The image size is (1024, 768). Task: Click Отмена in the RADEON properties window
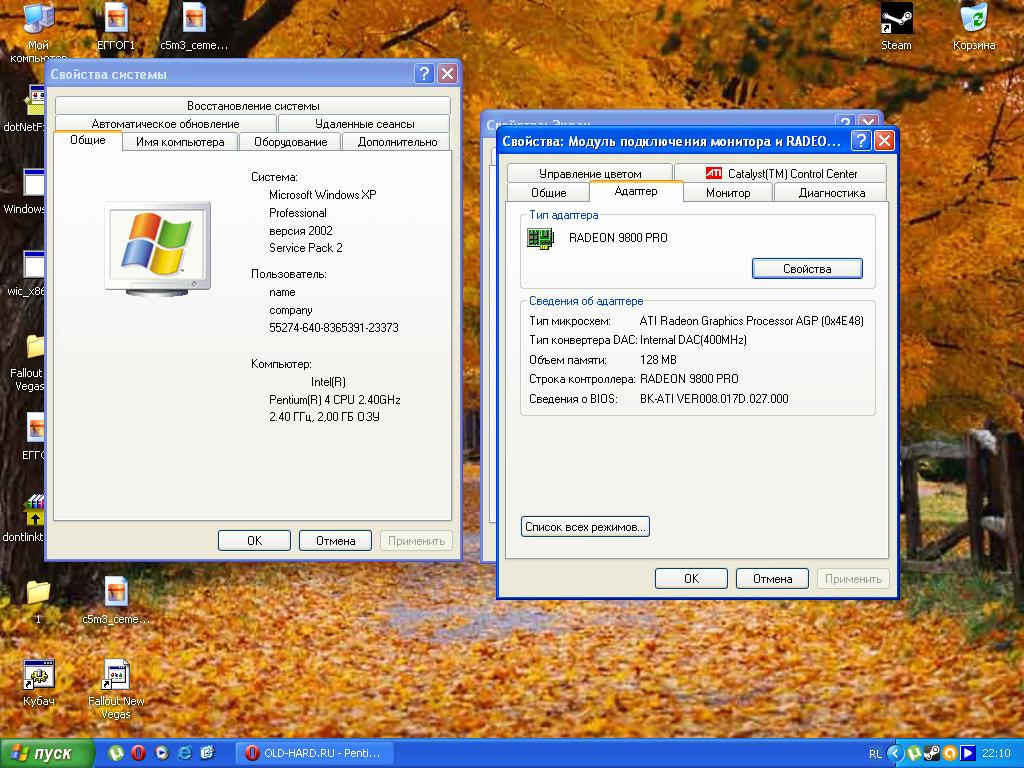point(772,579)
